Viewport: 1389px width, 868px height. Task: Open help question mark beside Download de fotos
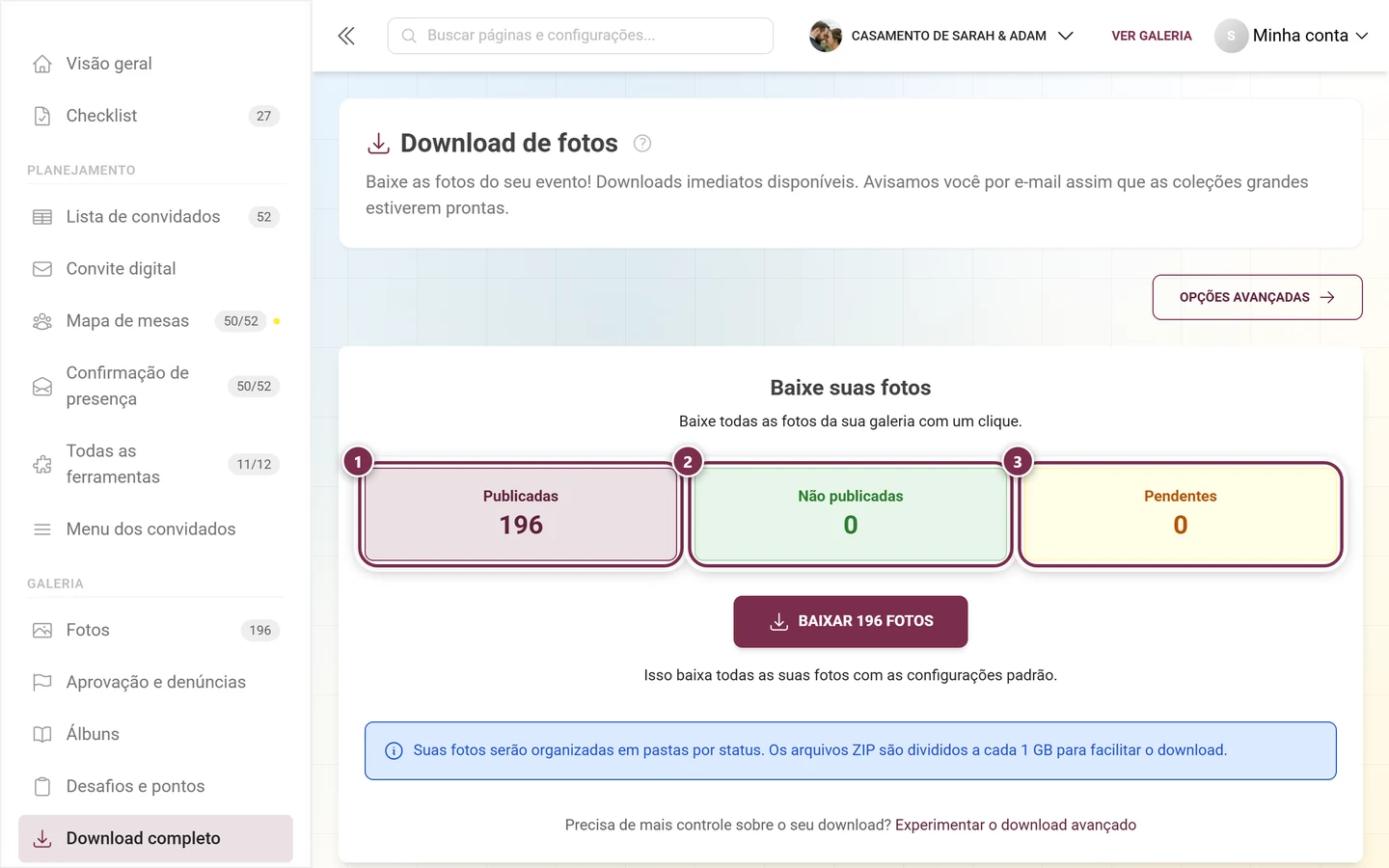coord(642,144)
